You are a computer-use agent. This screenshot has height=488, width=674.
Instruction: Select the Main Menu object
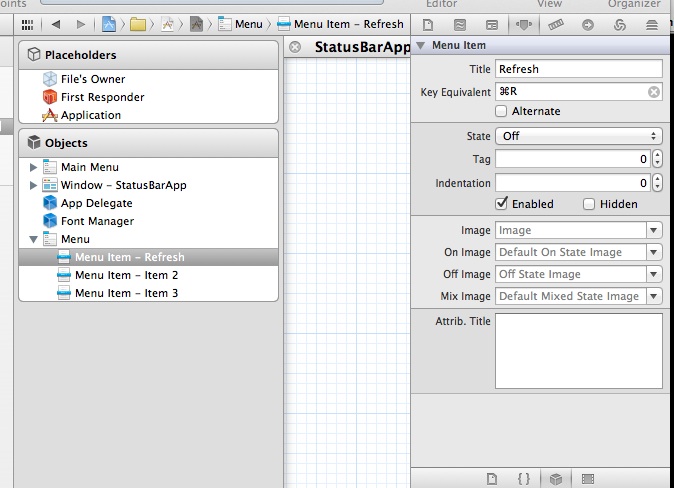coord(148,167)
